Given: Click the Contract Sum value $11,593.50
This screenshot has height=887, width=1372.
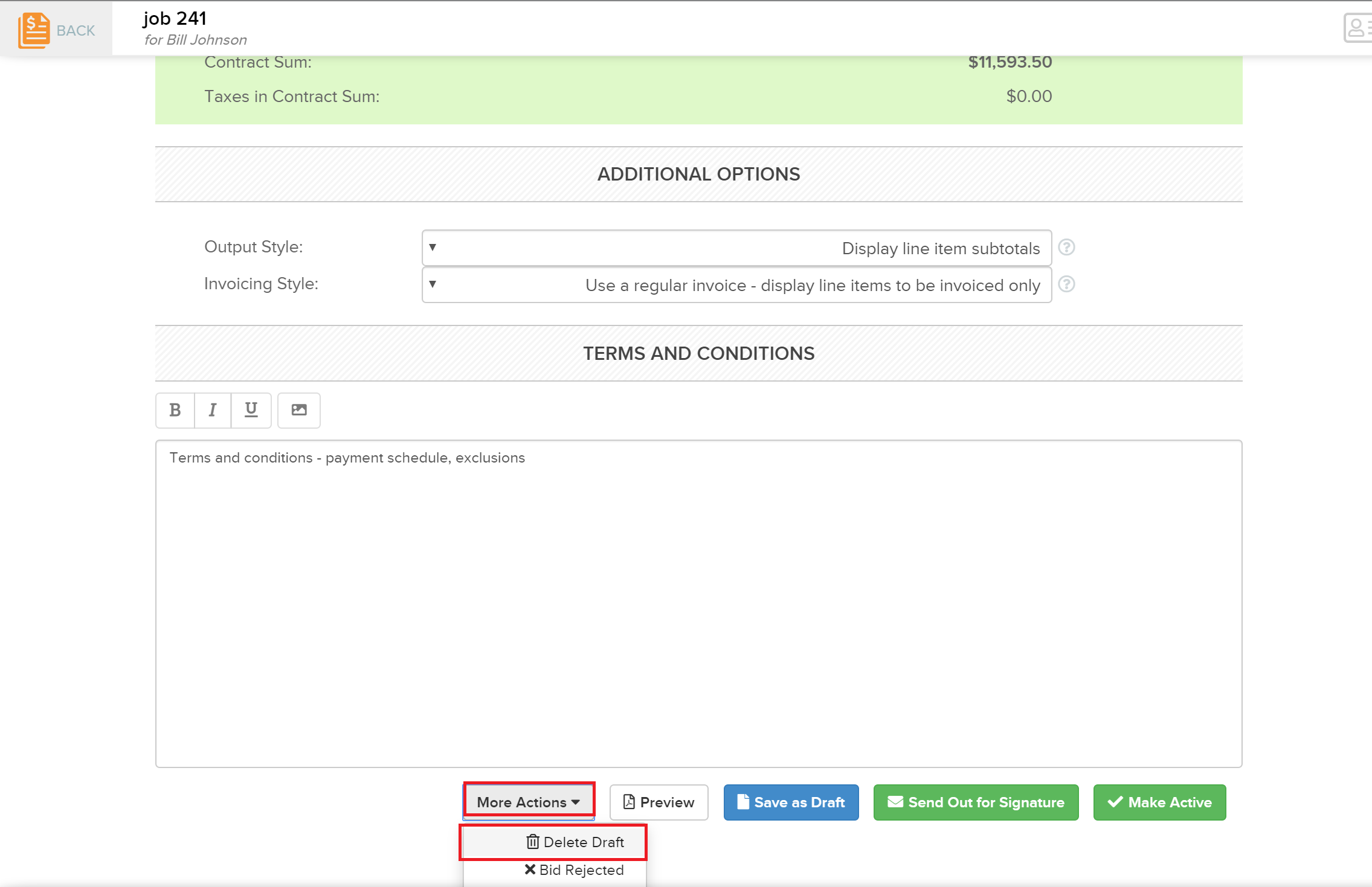Looking at the screenshot, I should coord(1010,62).
